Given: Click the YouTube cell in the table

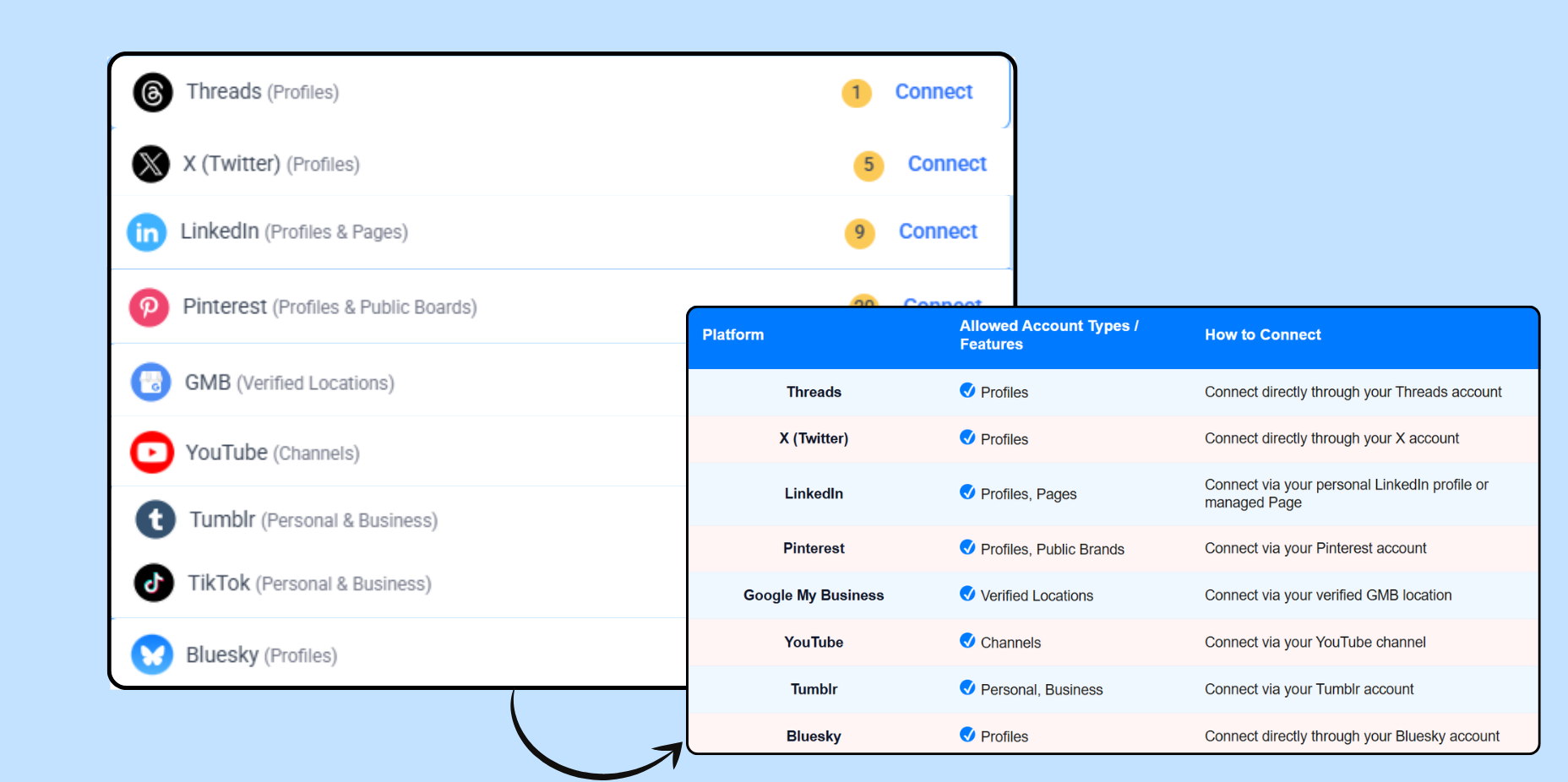Looking at the screenshot, I should coord(814,642).
